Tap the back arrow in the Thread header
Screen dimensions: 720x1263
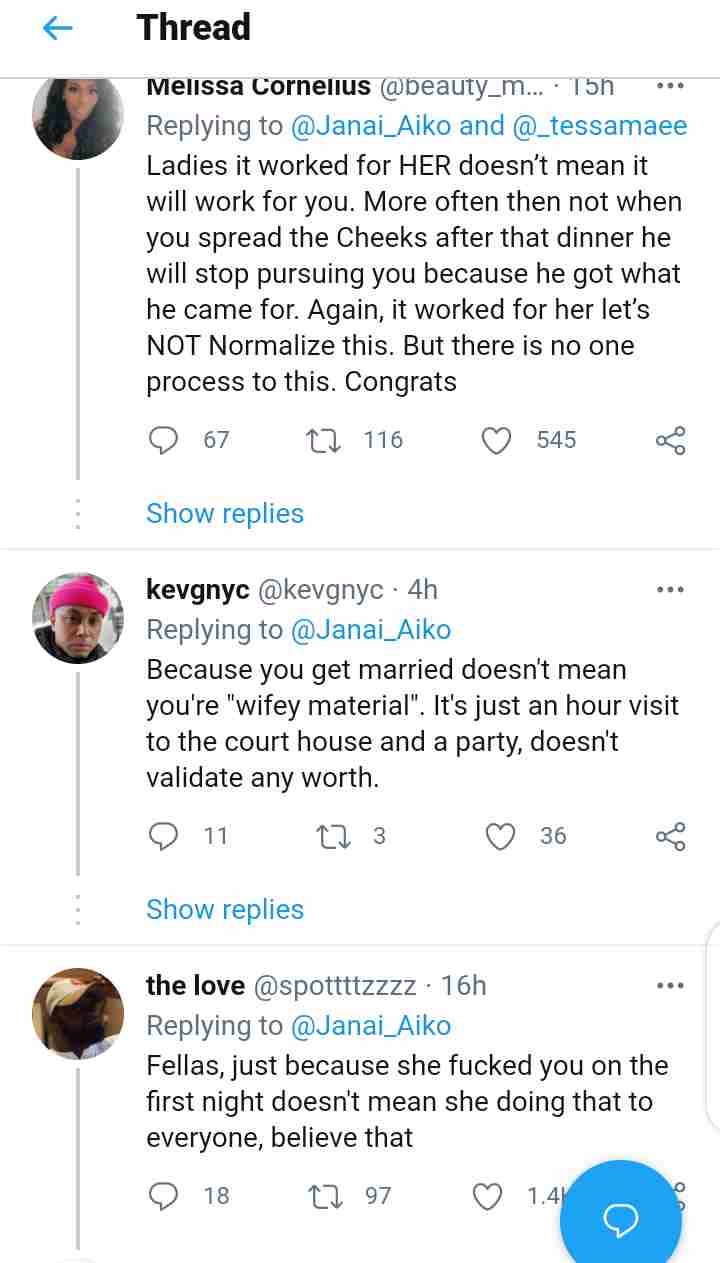coord(58,30)
